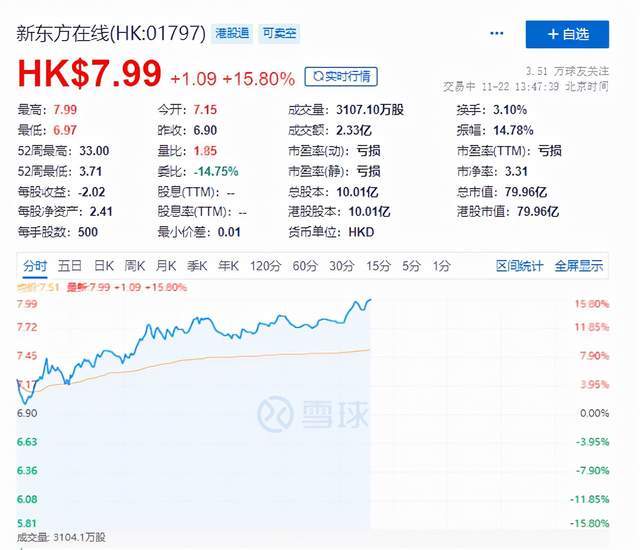The height and width of the screenshot is (550, 640).
Task: Click the 成交额 2.33亿 value
Action: pos(353,130)
